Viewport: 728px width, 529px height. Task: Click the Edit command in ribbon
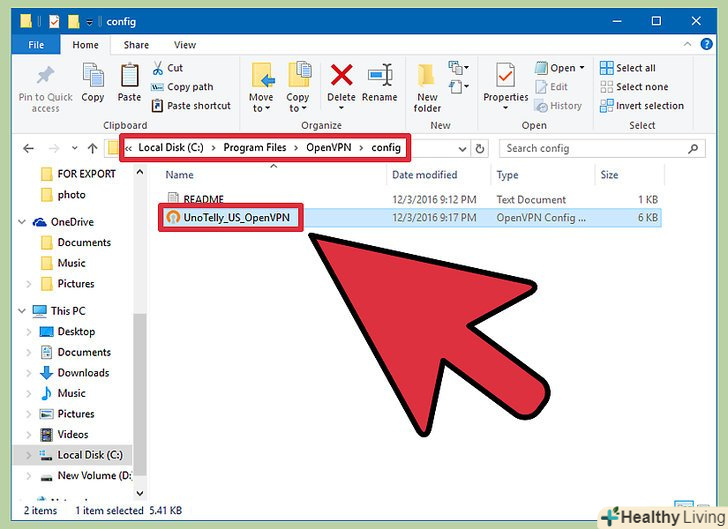coord(551,87)
